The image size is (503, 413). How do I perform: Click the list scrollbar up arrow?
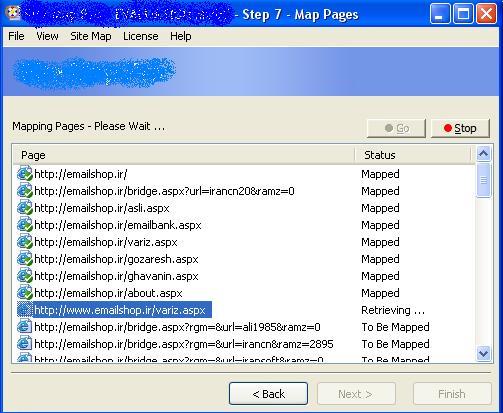(483, 154)
